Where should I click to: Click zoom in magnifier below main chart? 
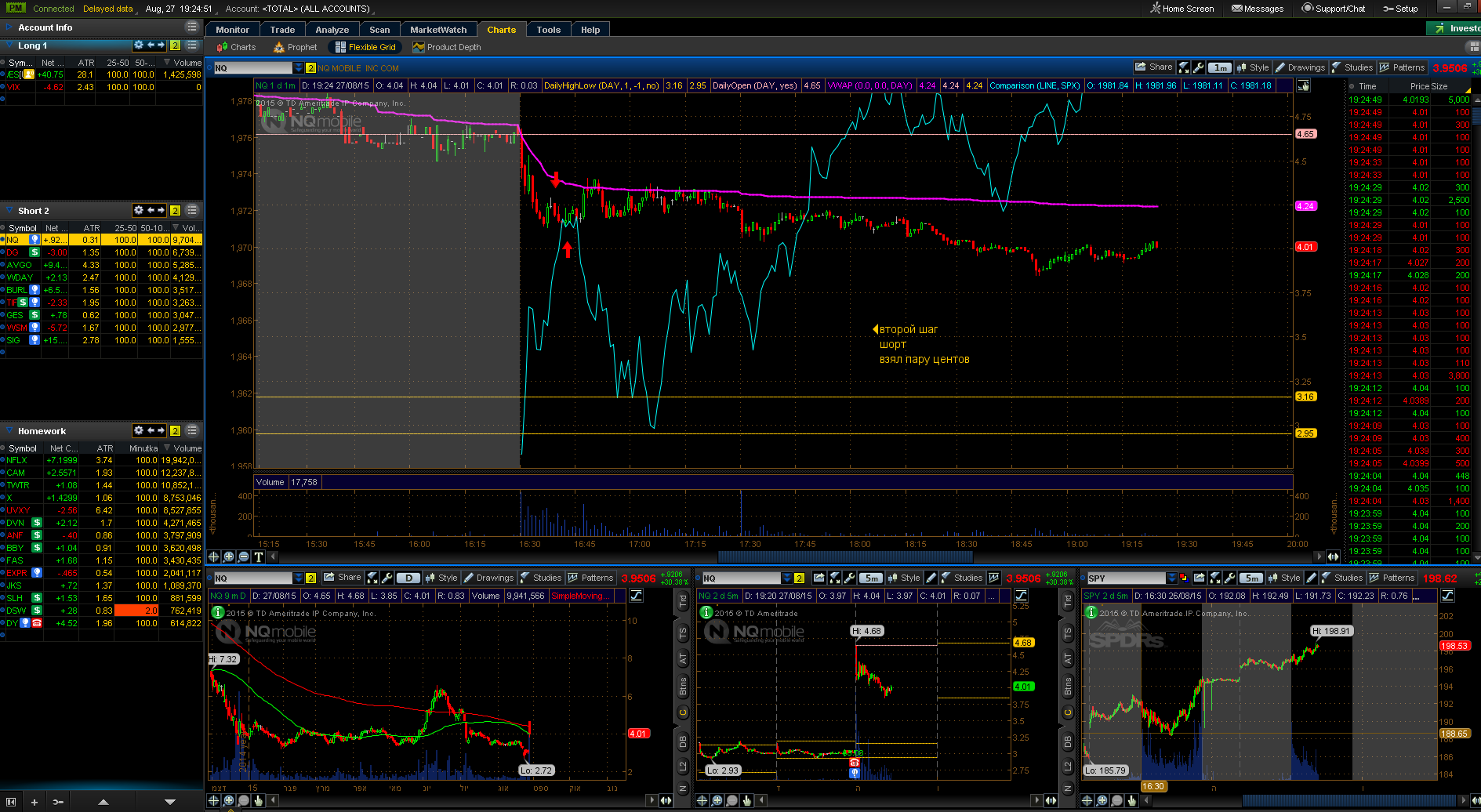click(228, 556)
